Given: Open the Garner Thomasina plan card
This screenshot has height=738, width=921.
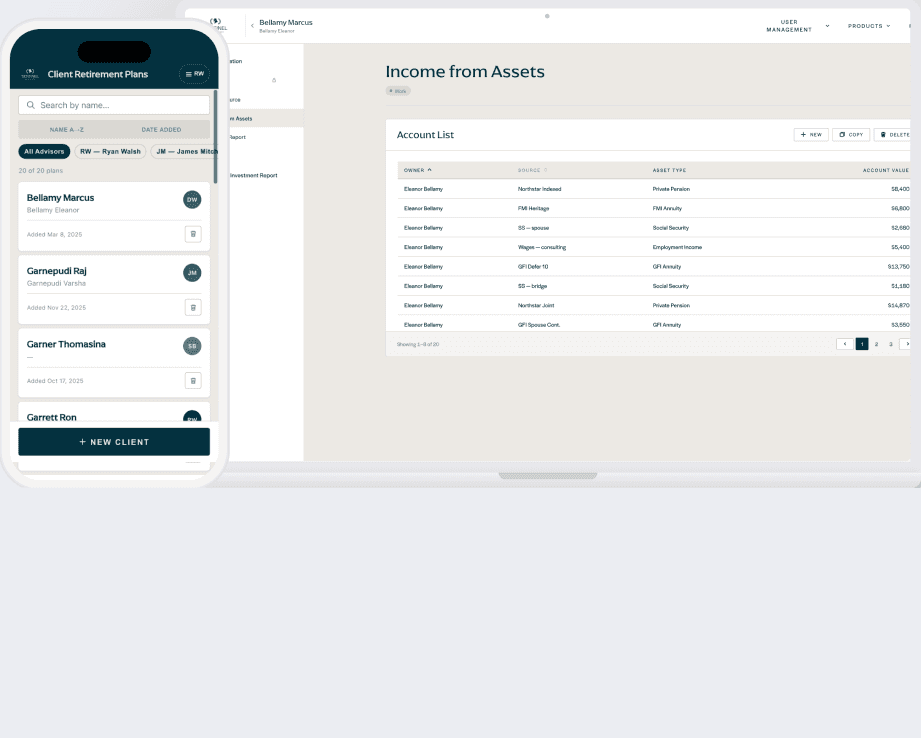Looking at the screenshot, I should point(114,363).
